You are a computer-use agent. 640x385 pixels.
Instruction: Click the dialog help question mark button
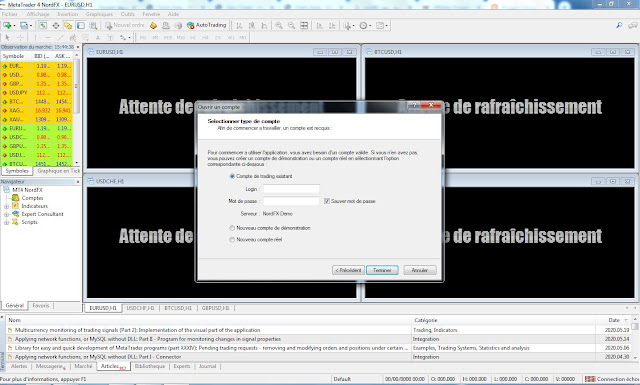point(413,105)
